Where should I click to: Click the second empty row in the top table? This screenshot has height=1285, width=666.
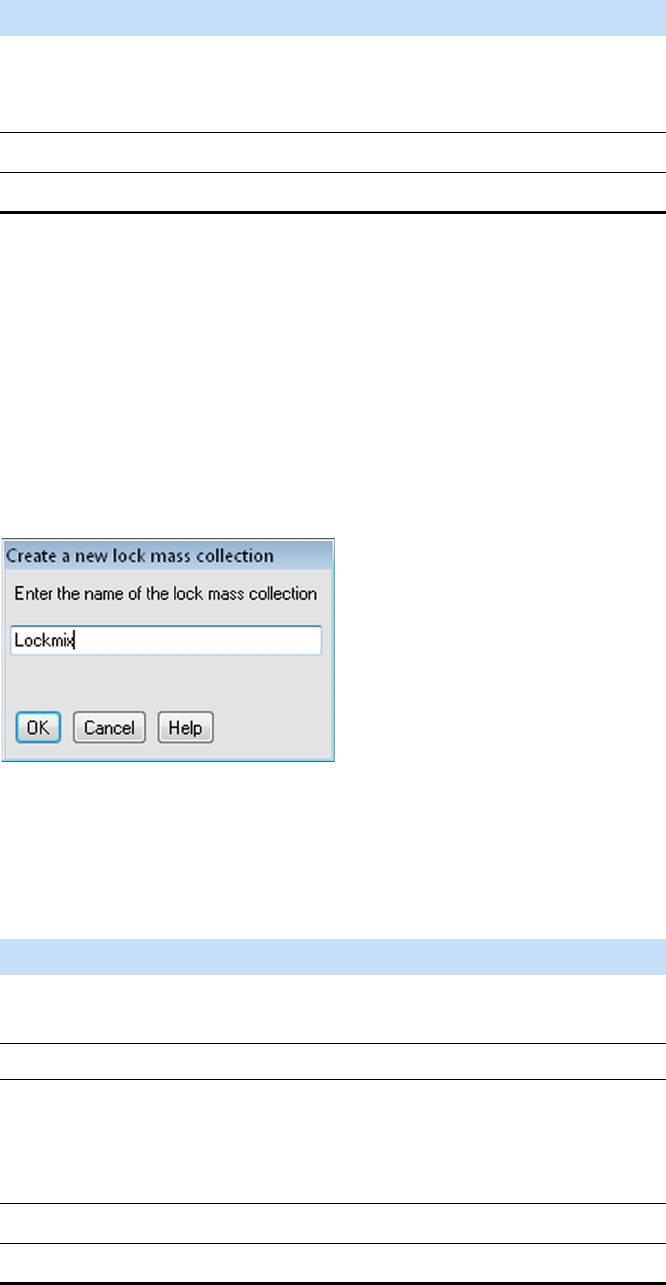point(333,152)
